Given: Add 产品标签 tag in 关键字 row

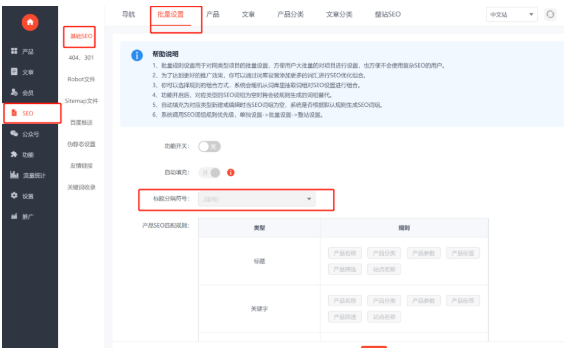Looking at the screenshot, I should tap(463, 301).
